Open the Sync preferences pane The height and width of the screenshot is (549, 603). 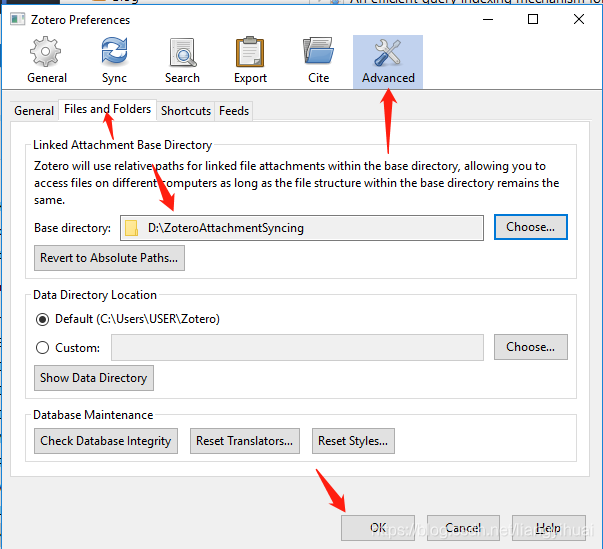[x=114, y=61]
